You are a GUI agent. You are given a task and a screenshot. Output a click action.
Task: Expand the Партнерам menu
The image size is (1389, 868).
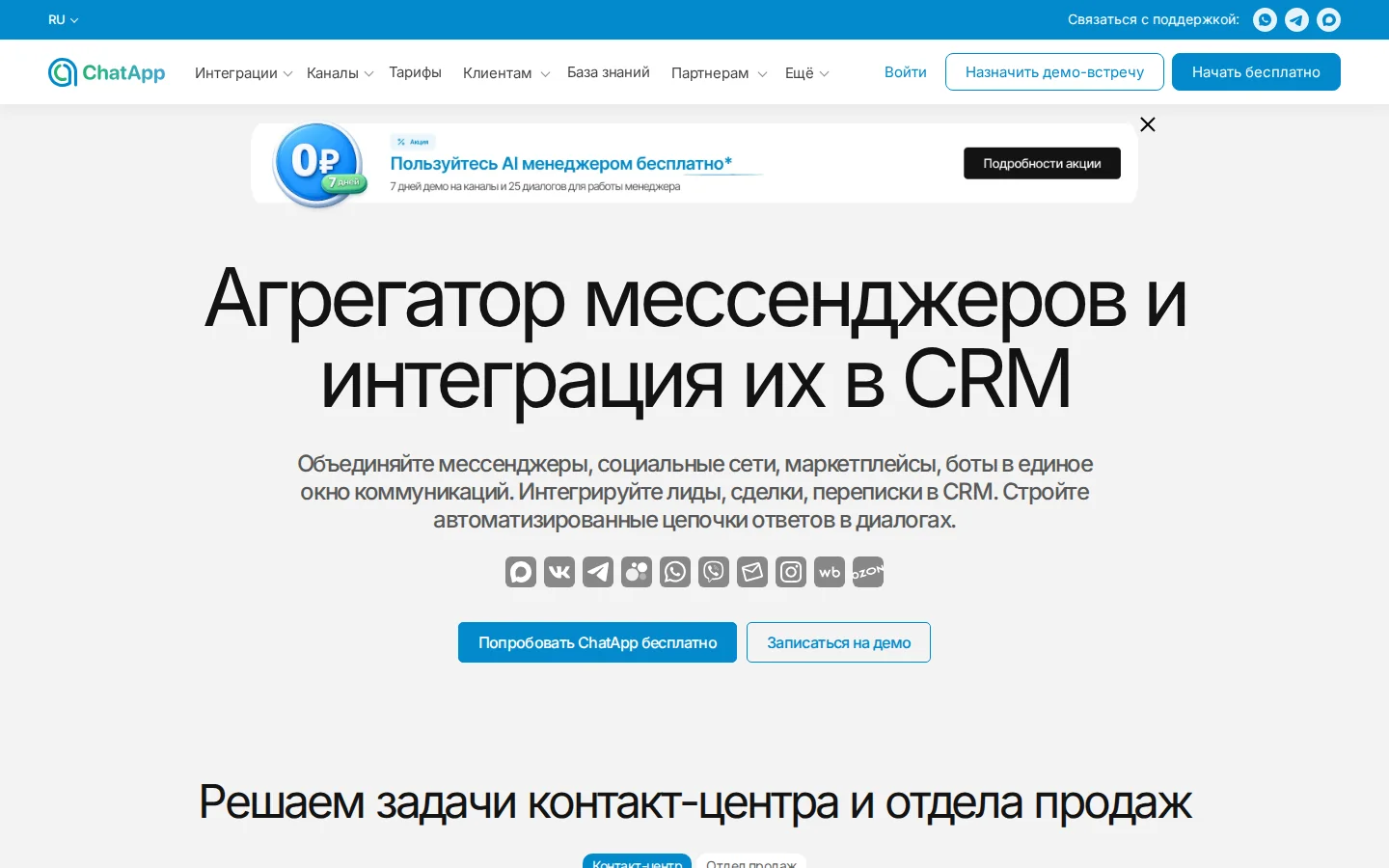tap(719, 73)
